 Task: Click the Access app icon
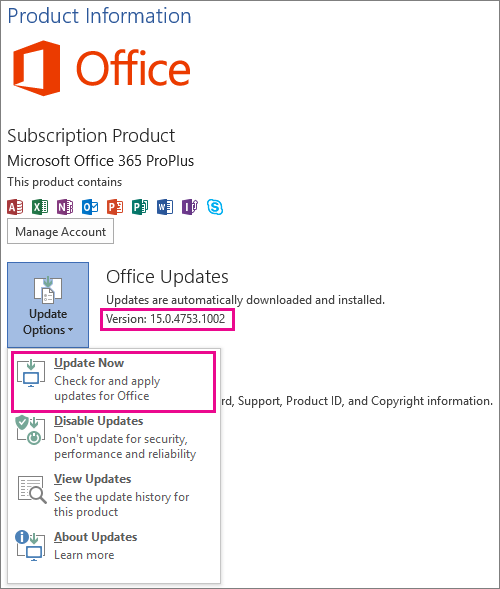(15, 207)
